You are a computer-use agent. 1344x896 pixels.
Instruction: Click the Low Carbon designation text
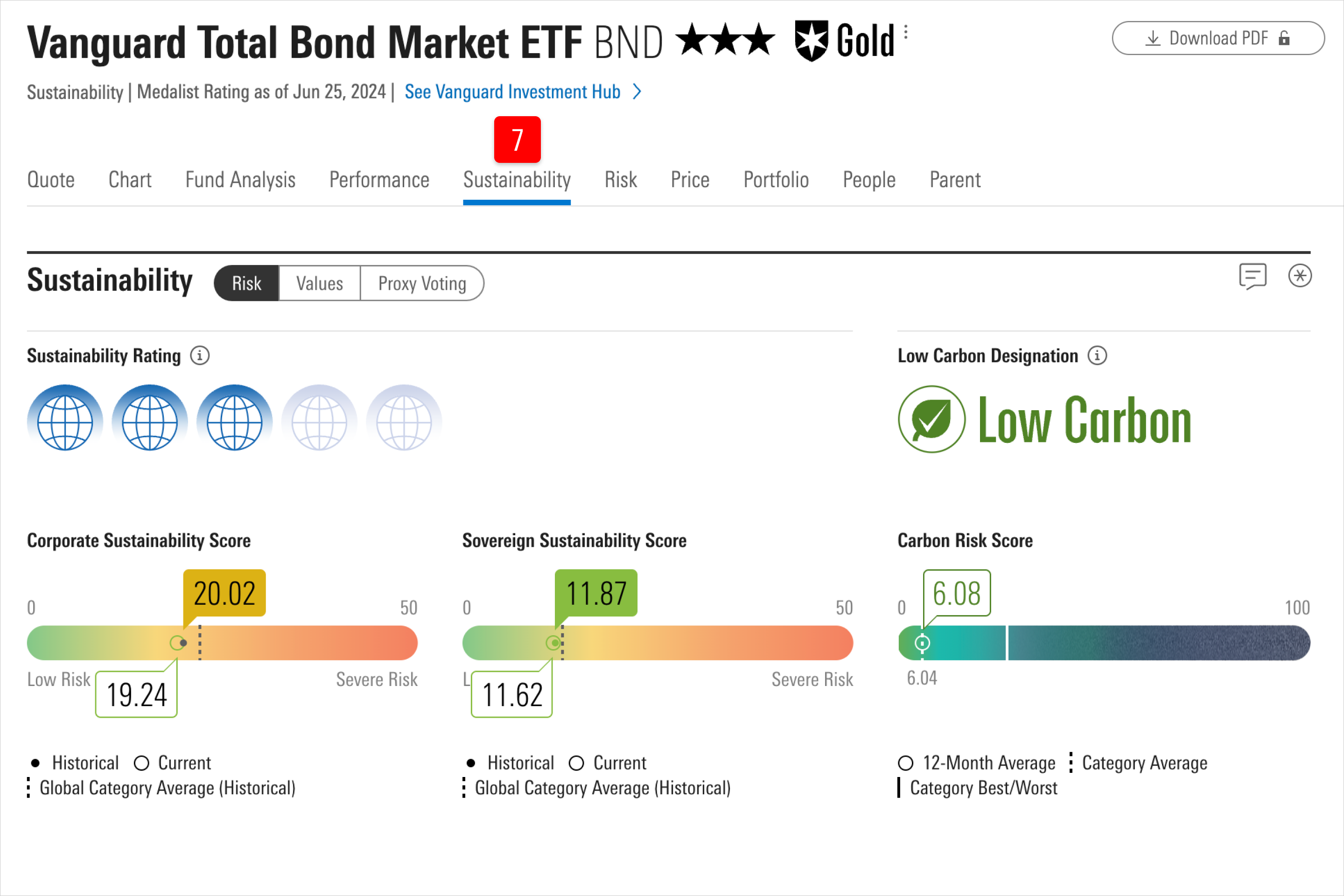tap(1084, 420)
